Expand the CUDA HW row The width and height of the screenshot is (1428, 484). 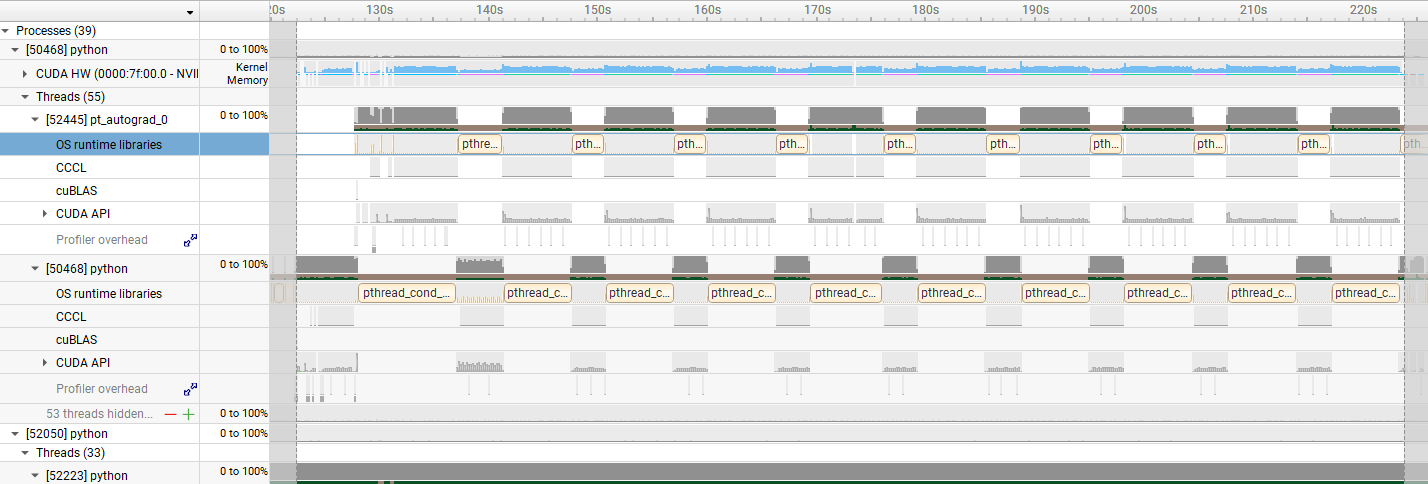pos(25,73)
